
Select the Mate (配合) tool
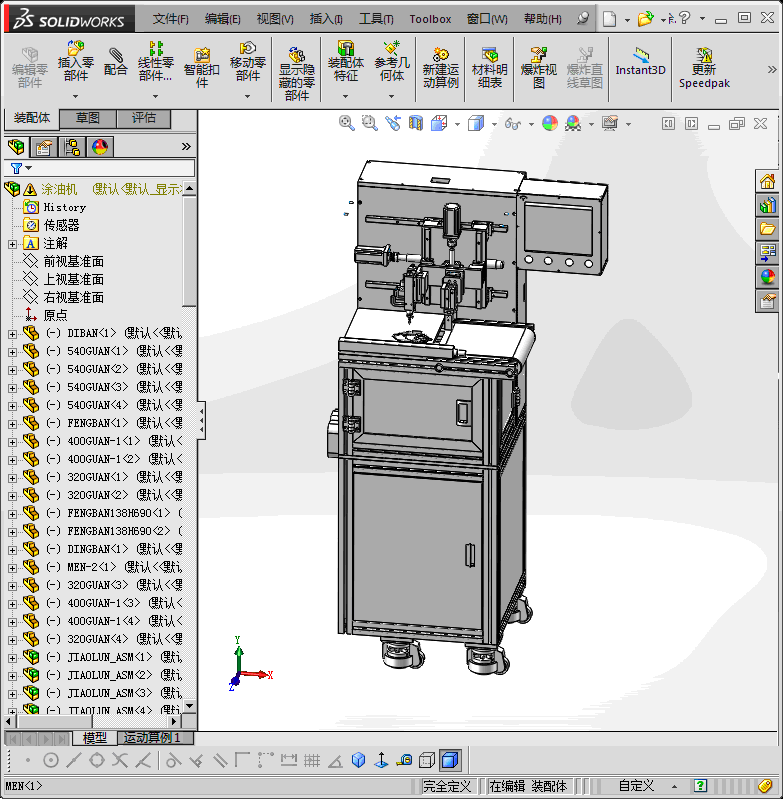pyautogui.click(x=116, y=61)
